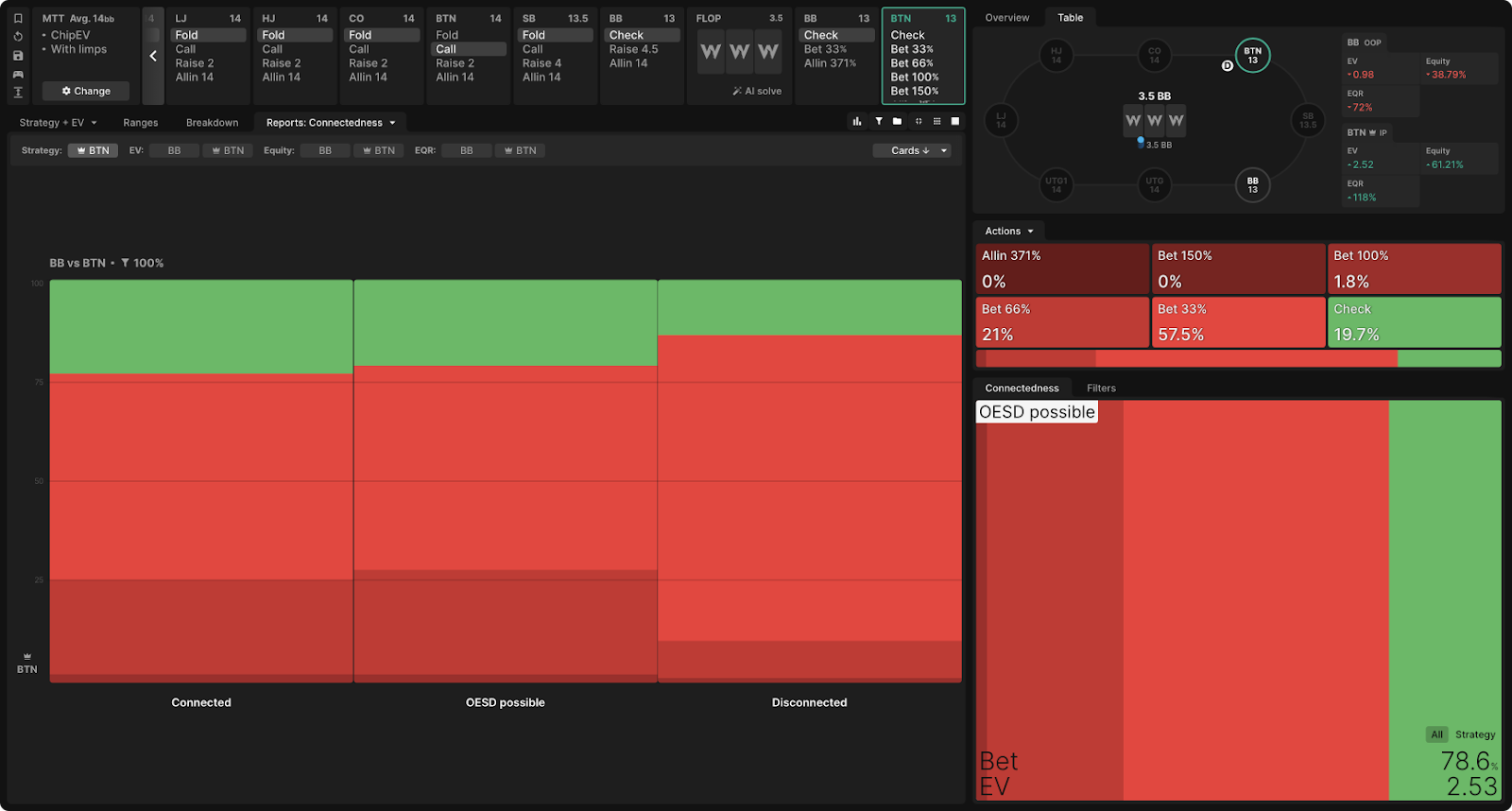1512x811 pixels.
Task: Click the left chevron to scroll actions back
Action: 153,56
